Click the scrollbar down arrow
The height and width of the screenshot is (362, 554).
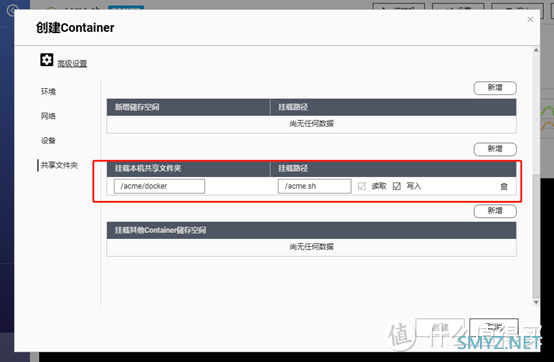(x=536, y=302)
